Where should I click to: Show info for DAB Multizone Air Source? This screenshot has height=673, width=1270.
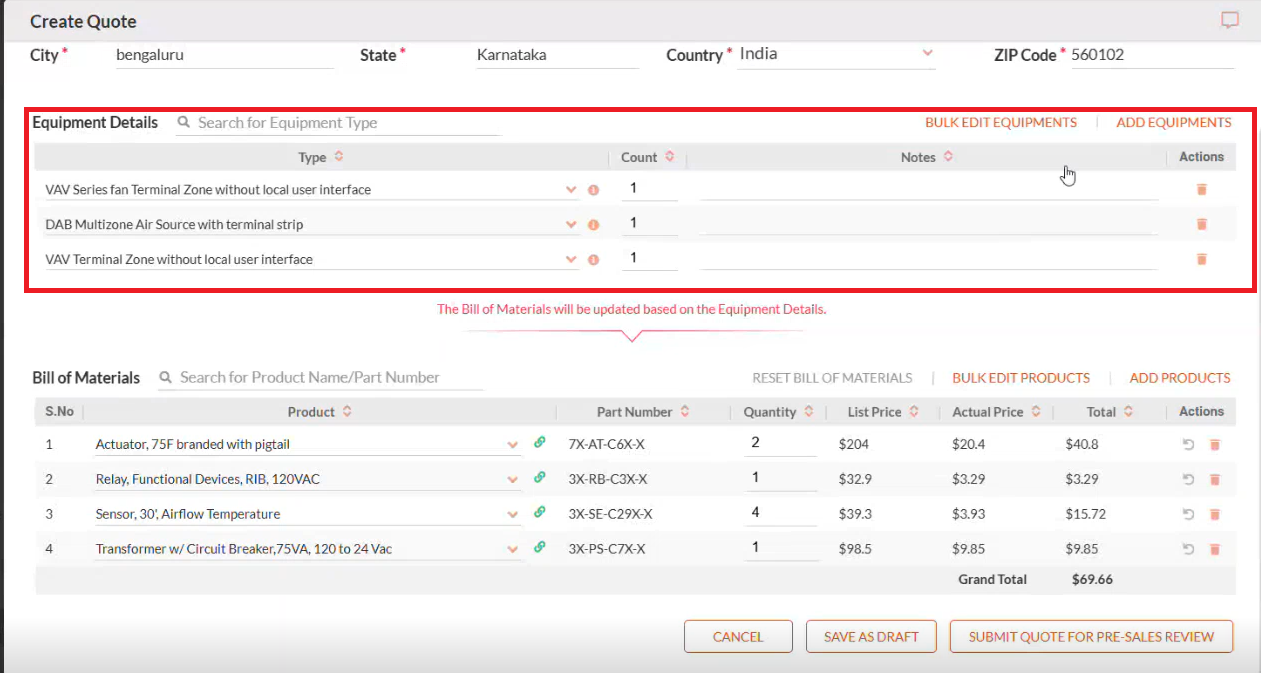[593, 225]
